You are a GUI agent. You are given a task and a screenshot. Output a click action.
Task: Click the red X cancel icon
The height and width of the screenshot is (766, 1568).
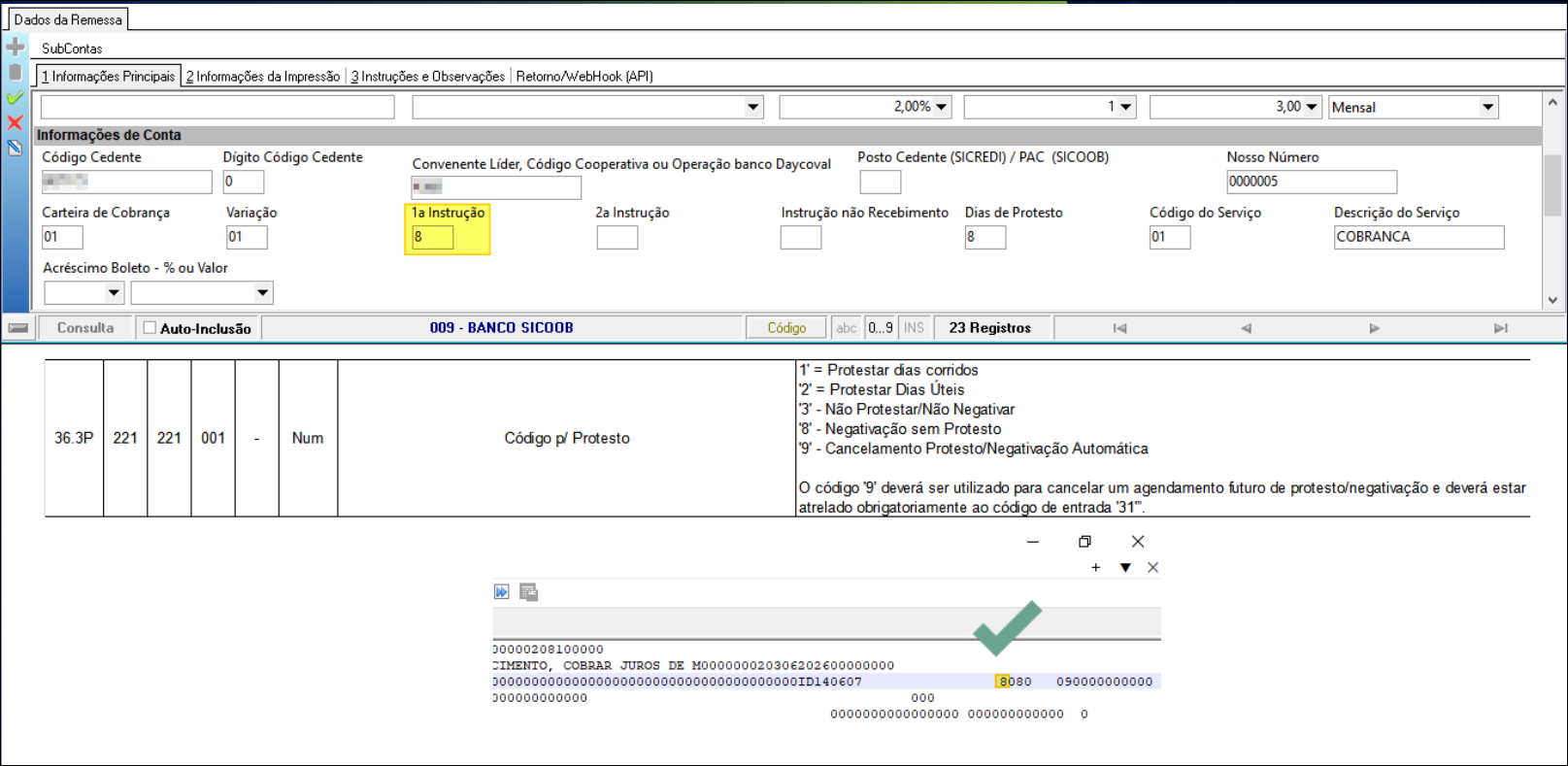pos(15,122)
